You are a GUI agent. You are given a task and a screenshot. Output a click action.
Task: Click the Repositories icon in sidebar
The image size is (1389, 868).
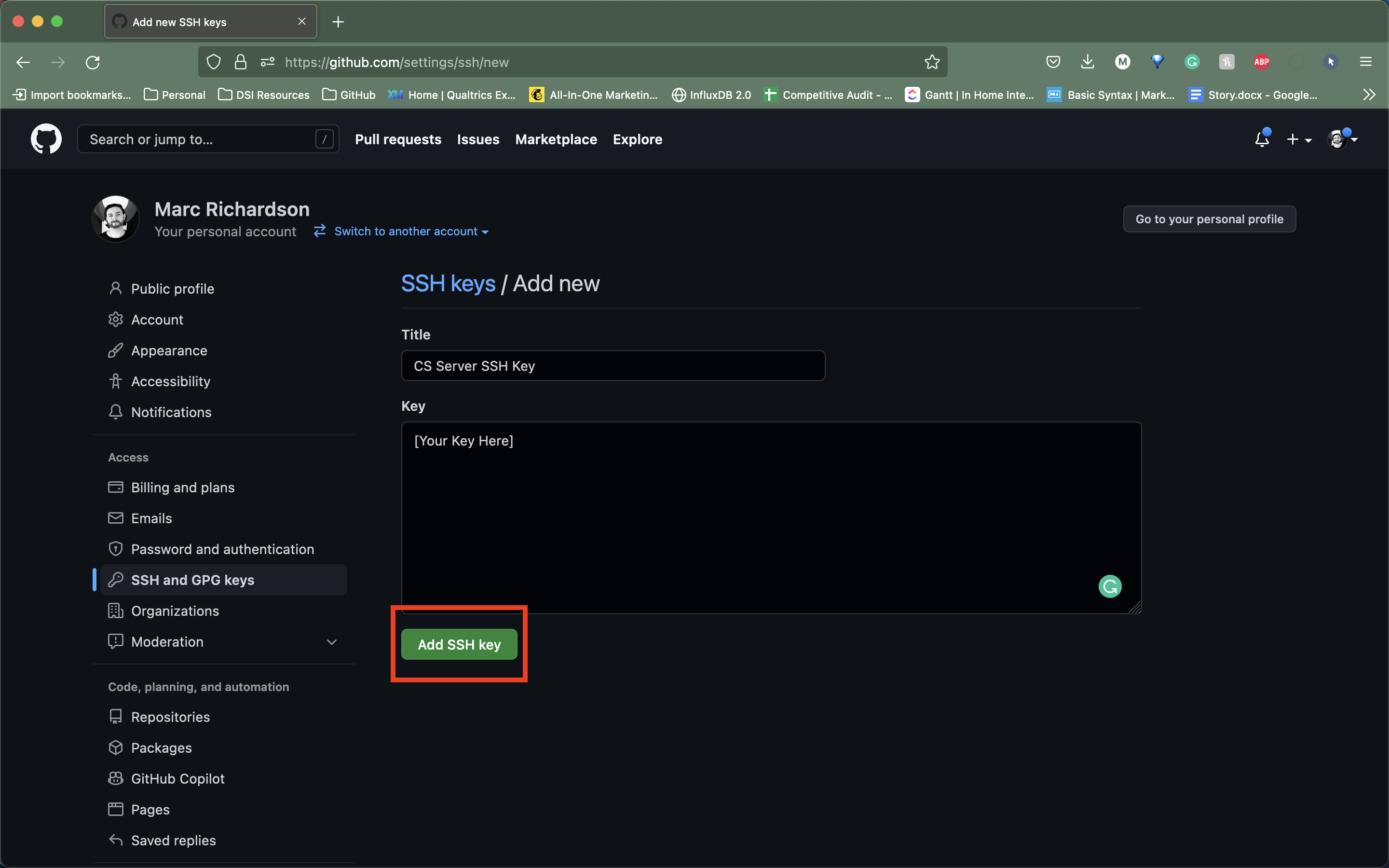[115, 716]
